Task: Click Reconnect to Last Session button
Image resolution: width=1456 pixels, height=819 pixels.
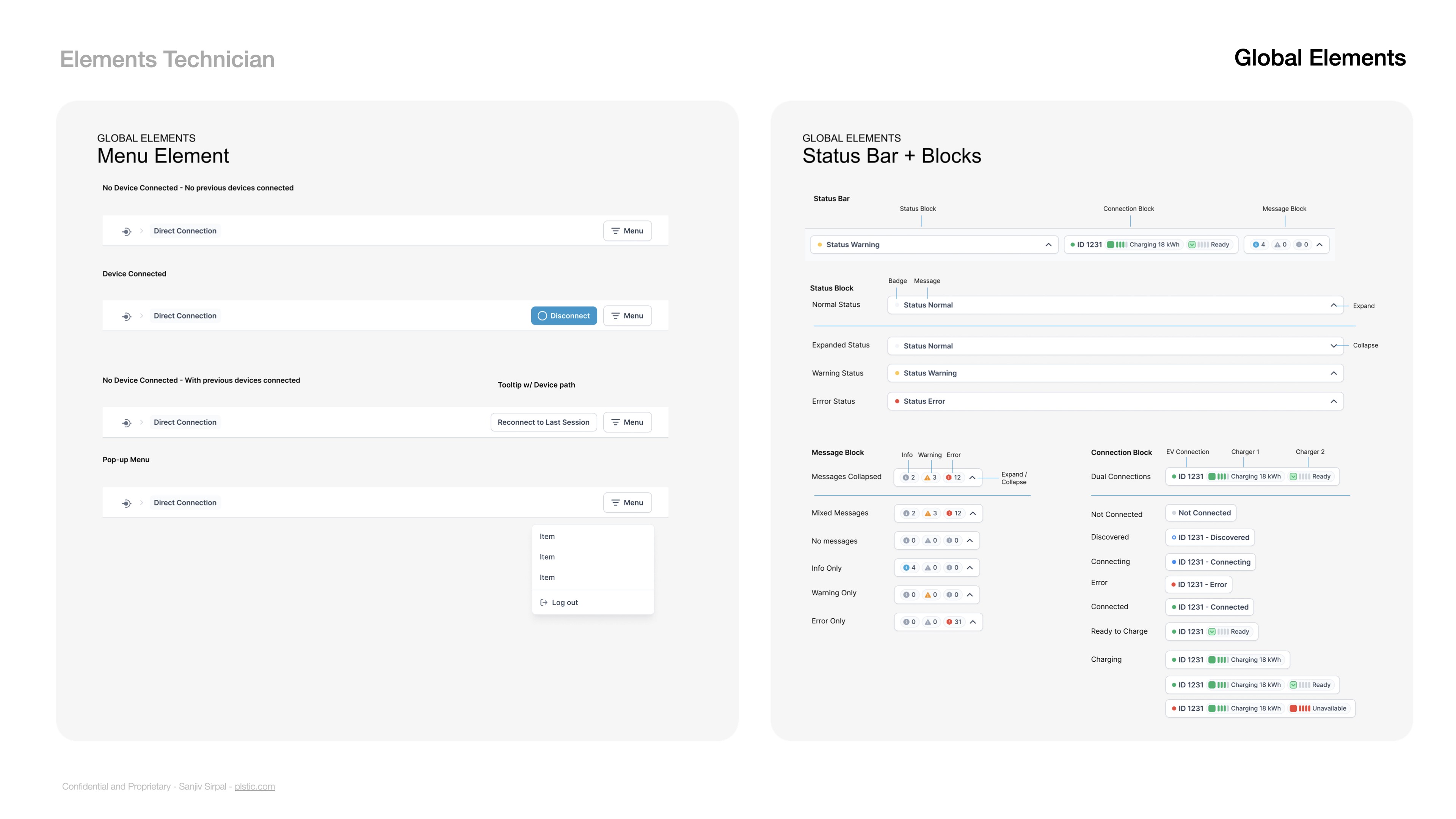Action: [x=543, y=422]
